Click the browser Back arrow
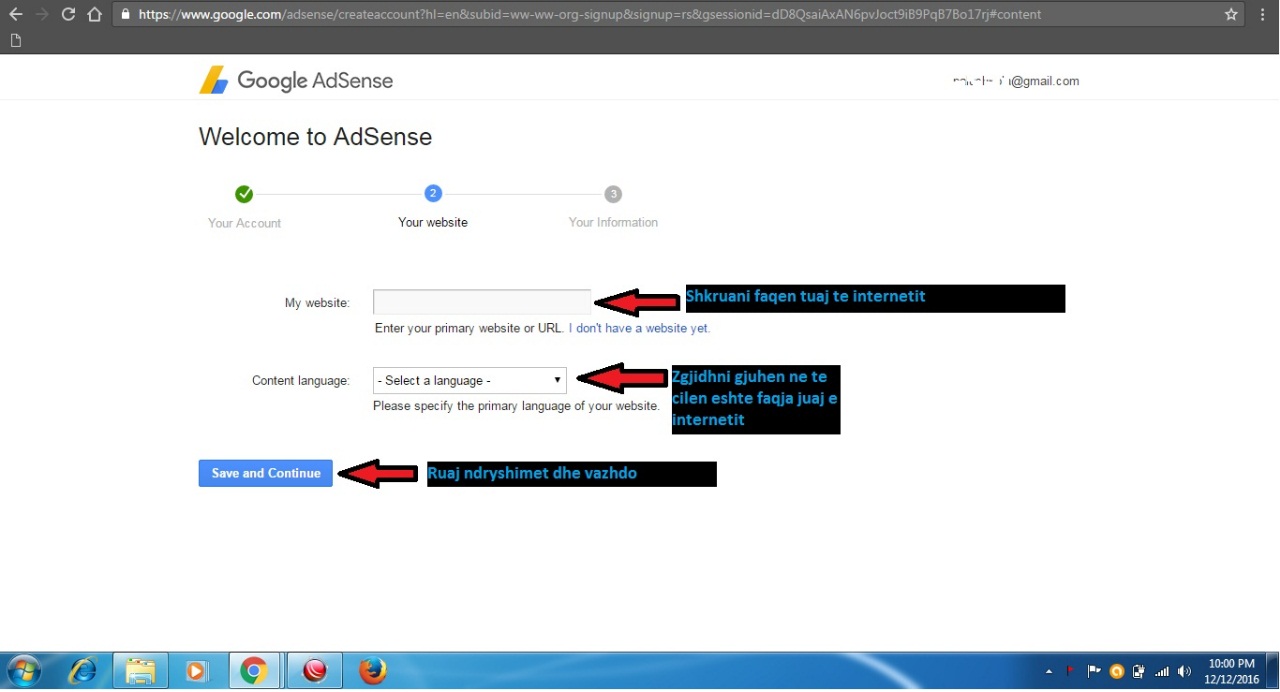The width and height of the screenshot is (1280, 692). tap(15, 14)
